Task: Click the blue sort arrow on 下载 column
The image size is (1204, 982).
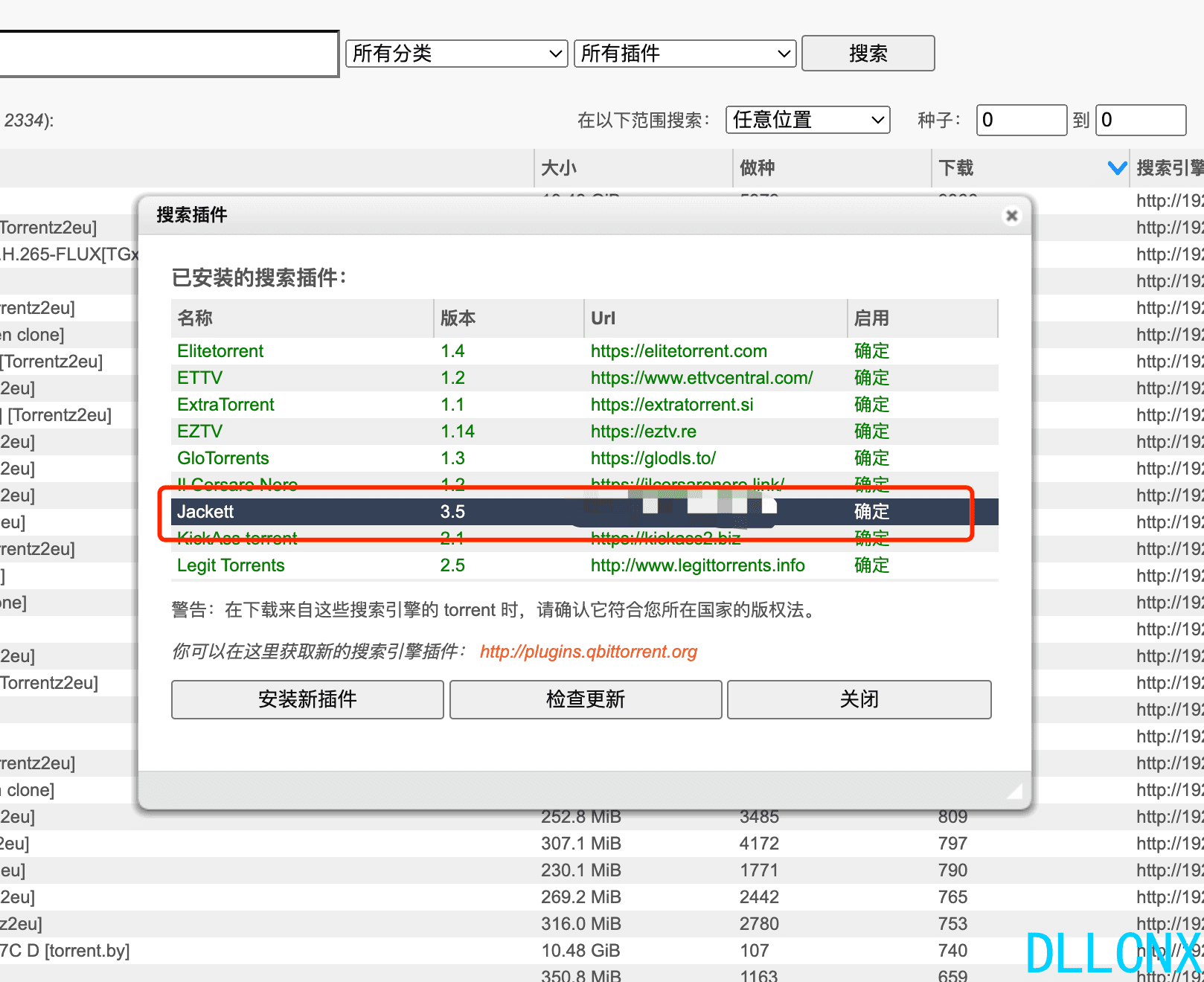Action: 1117,168
